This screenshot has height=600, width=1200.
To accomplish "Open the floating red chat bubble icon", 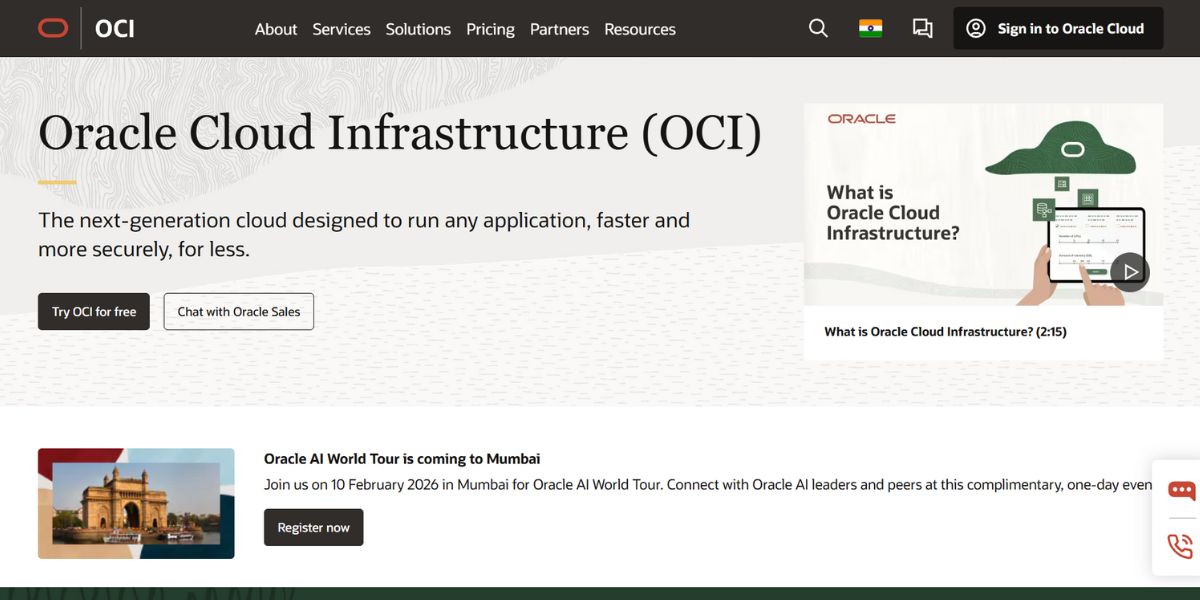I will [x=1180, y=491].
